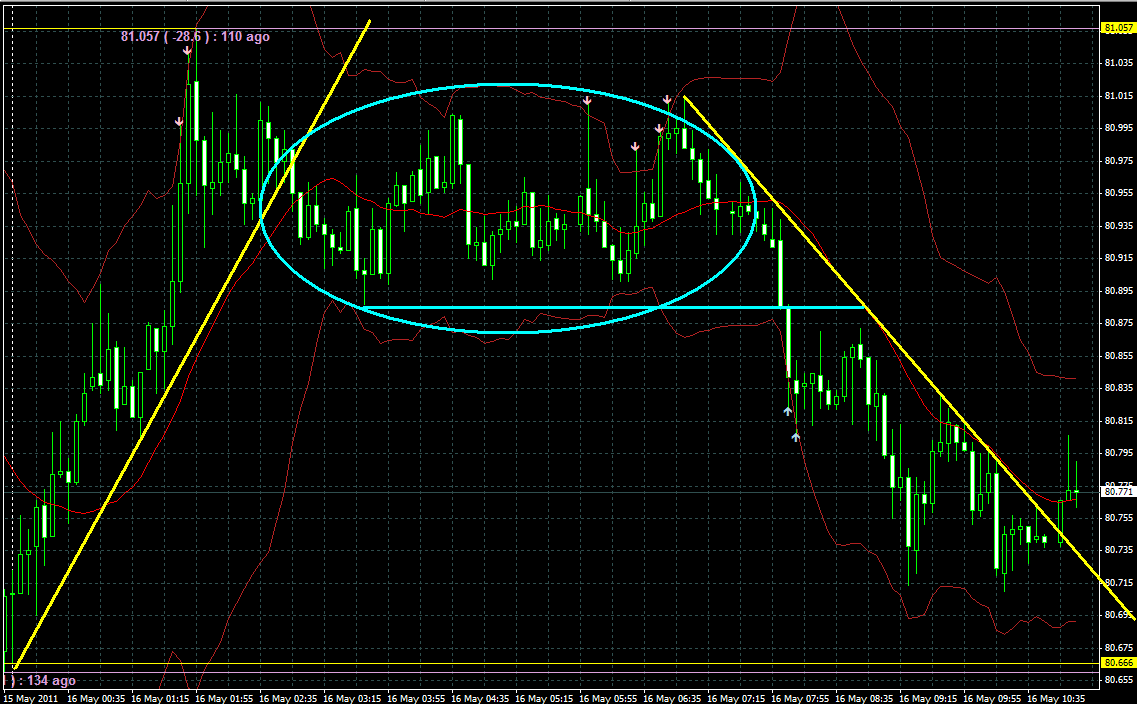The width and height of the screenshot is (1137, 704).
Task: Select the current price label 80.771
Action: point(1117,491)
